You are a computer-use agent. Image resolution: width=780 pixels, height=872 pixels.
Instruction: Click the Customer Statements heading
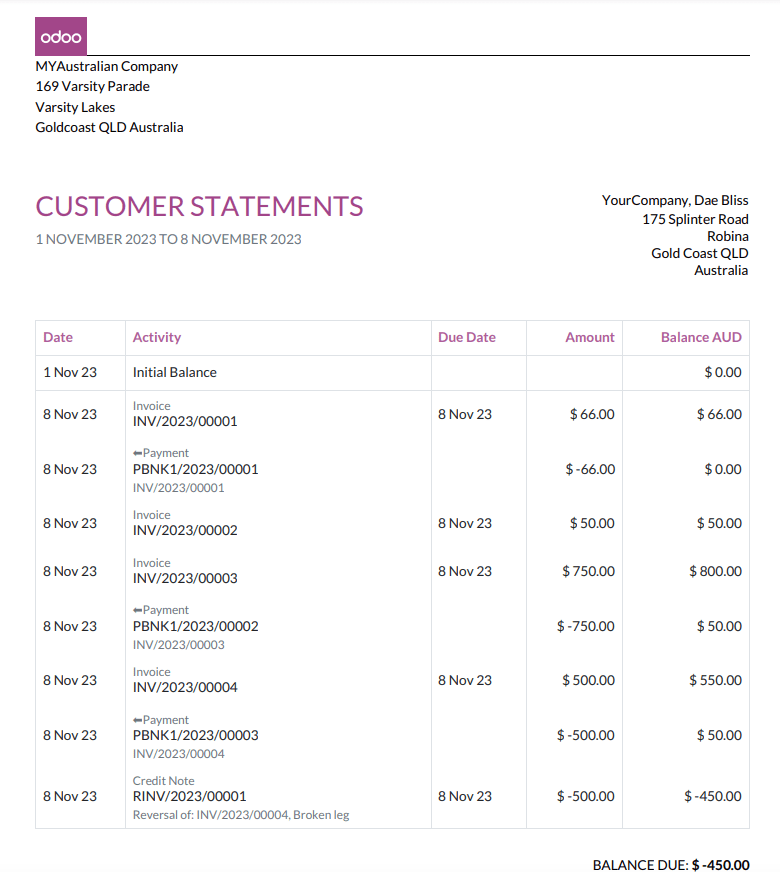pos(200,207)
